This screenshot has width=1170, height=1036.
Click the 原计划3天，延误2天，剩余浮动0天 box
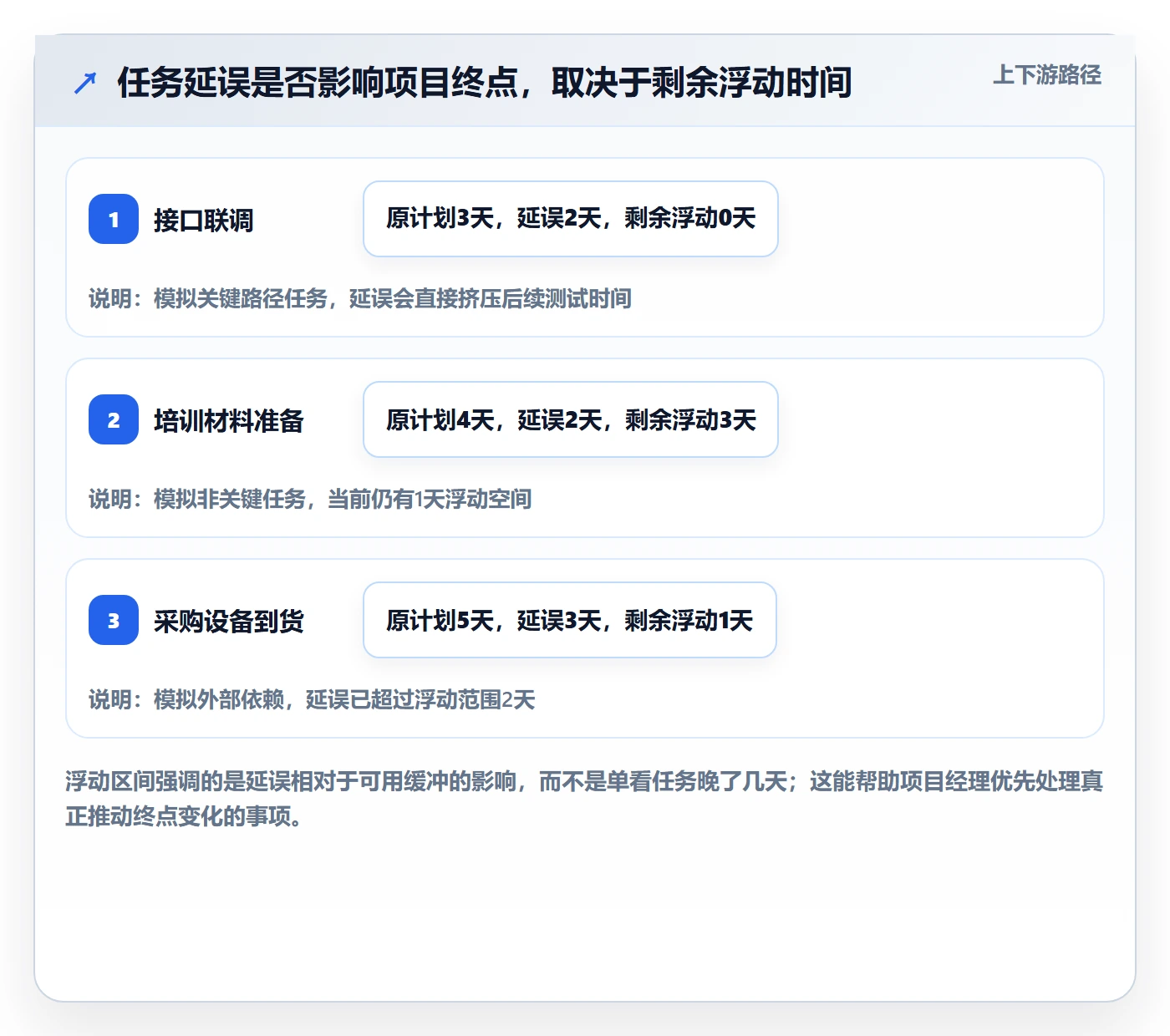click(x=571, y=219)
